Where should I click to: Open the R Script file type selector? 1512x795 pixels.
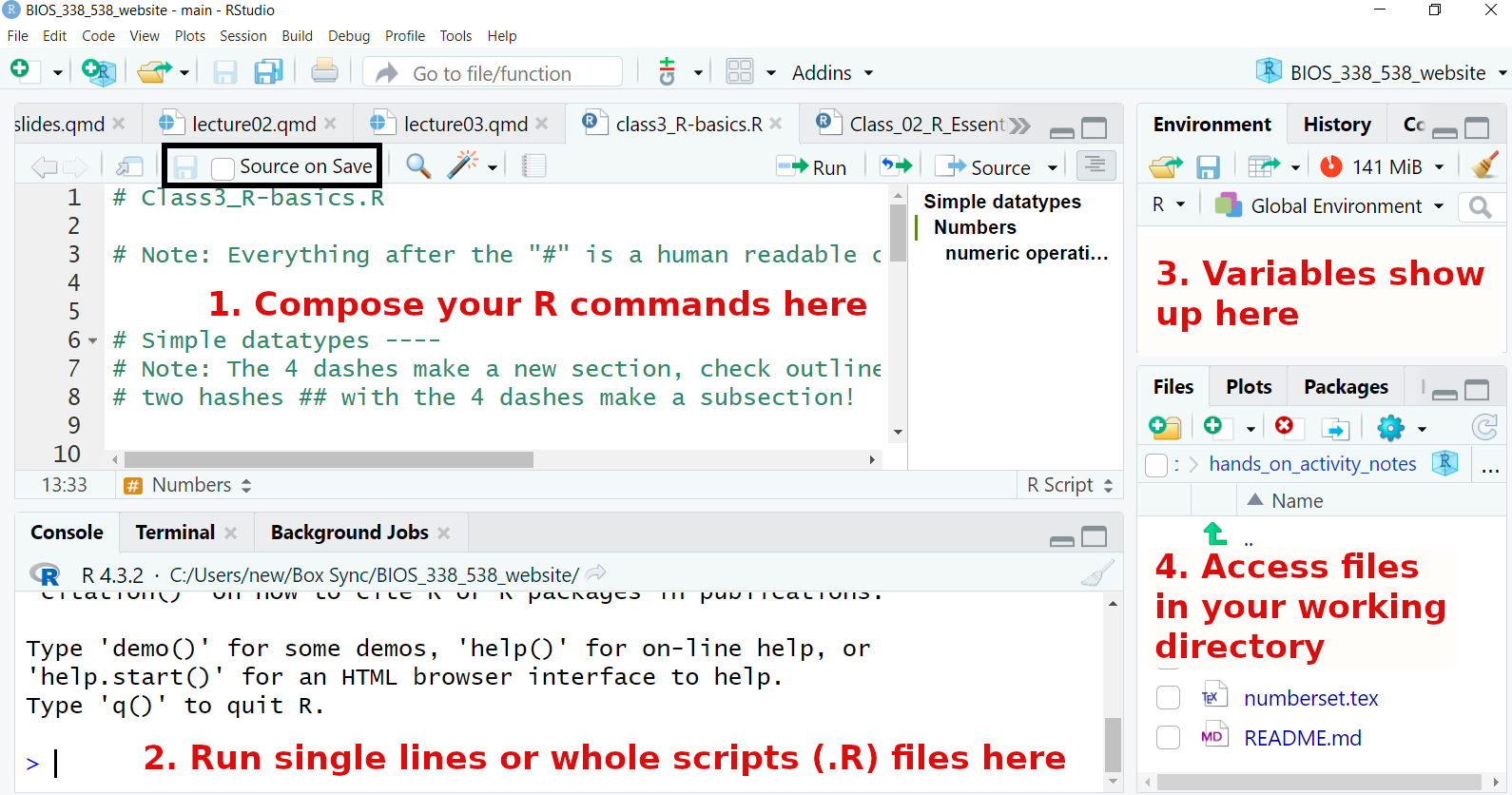[x=1070, y=485]
